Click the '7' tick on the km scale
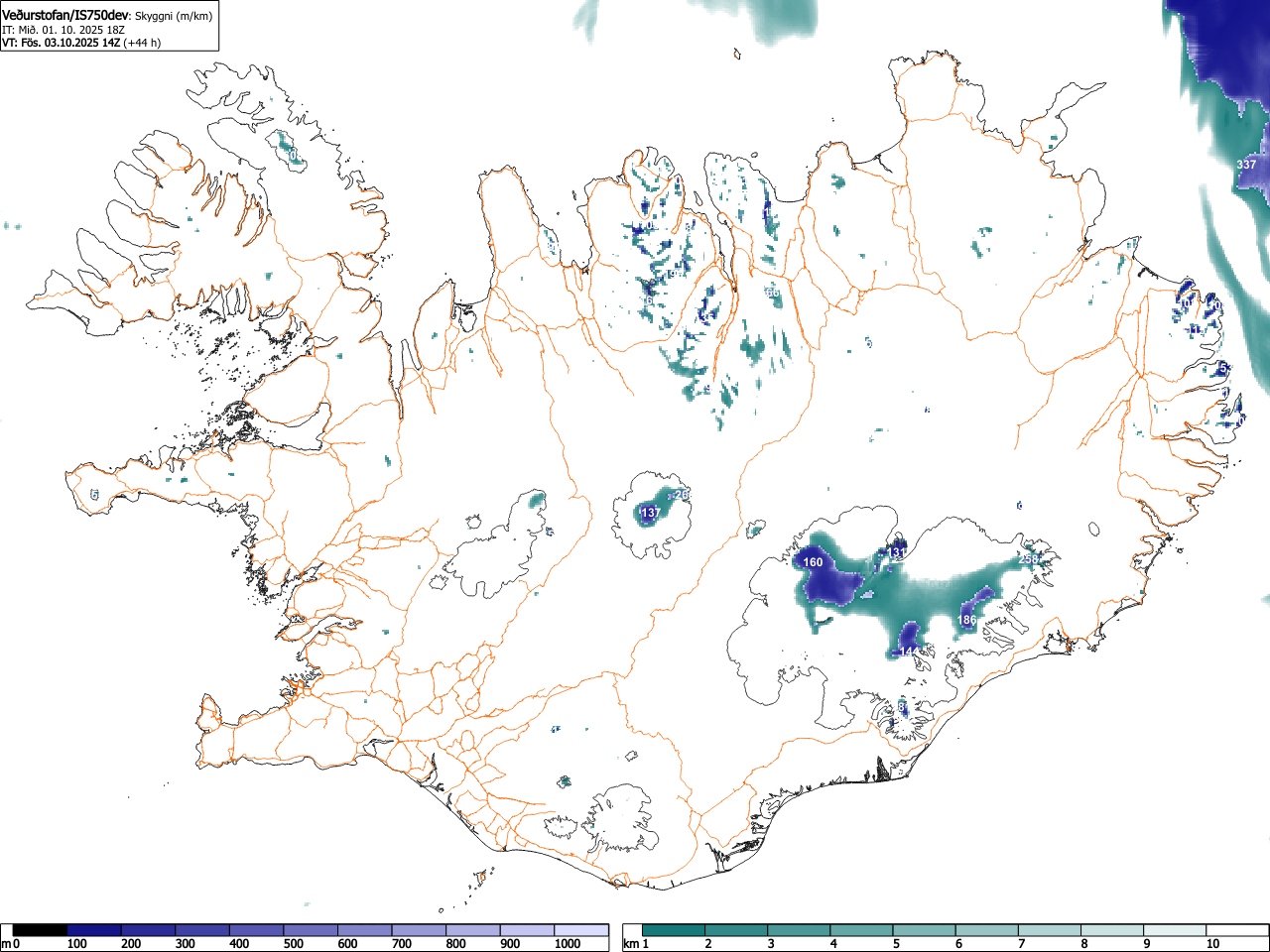Image resolution: width=1270 pixels, height=952 pixels. tap(1020, 944)
